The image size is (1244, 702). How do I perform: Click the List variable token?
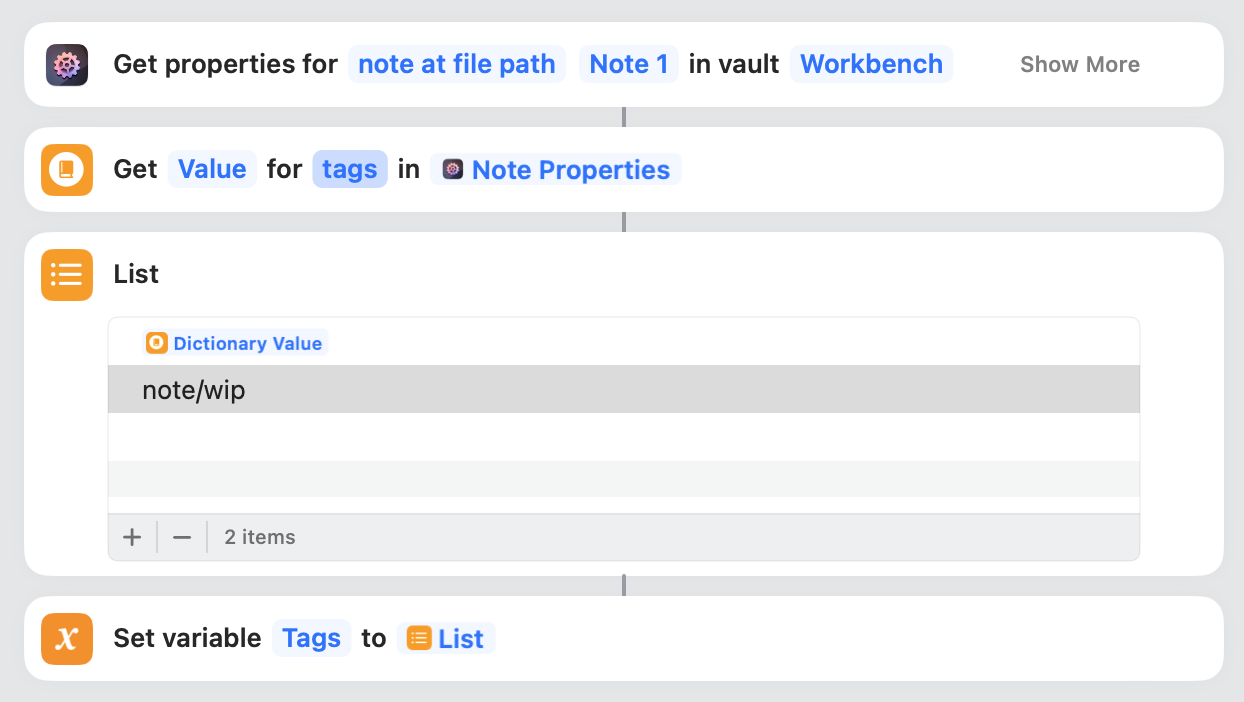click(446, 639)
